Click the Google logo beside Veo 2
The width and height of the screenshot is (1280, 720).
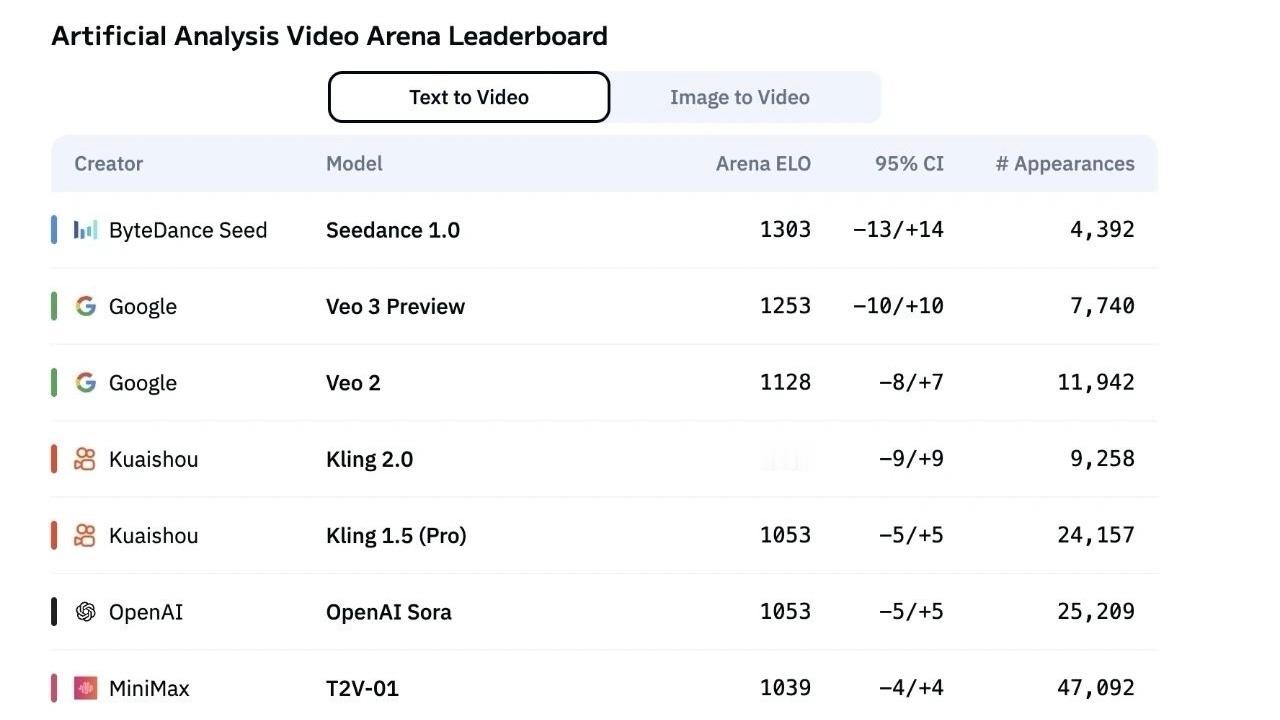pos(86,382)
